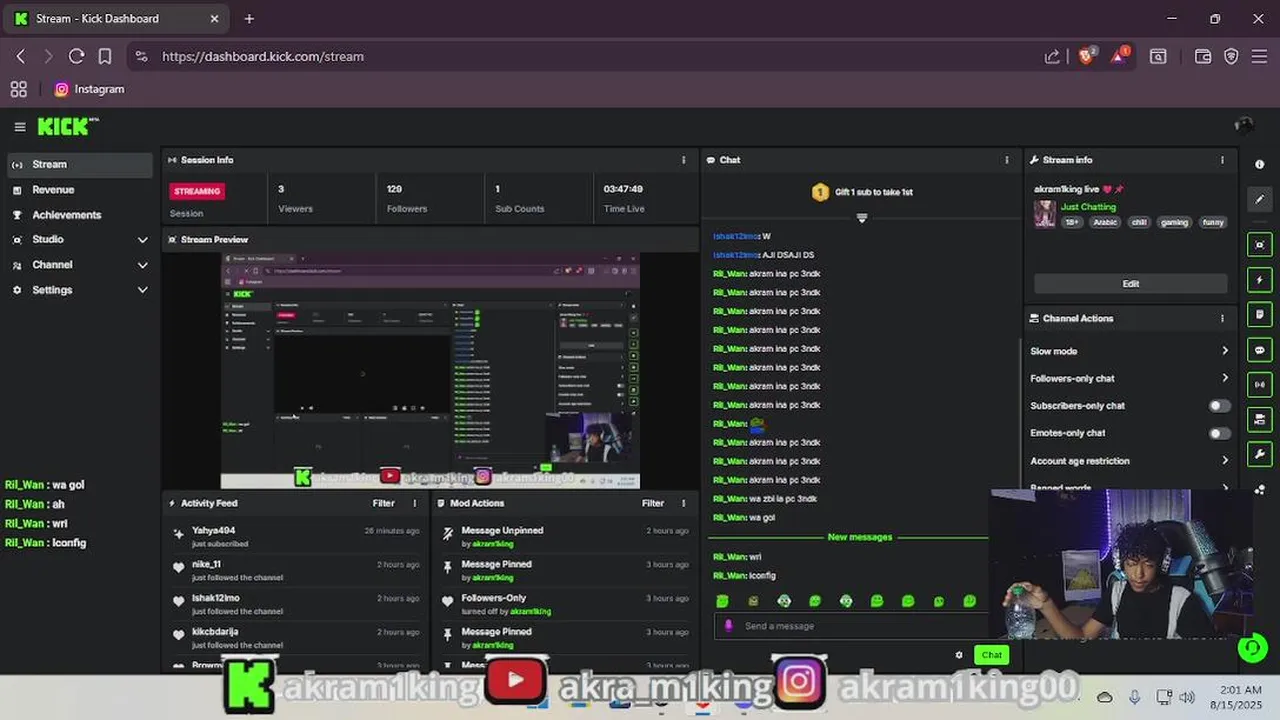Reload the page with refresh icon

[x=76, y=56]
